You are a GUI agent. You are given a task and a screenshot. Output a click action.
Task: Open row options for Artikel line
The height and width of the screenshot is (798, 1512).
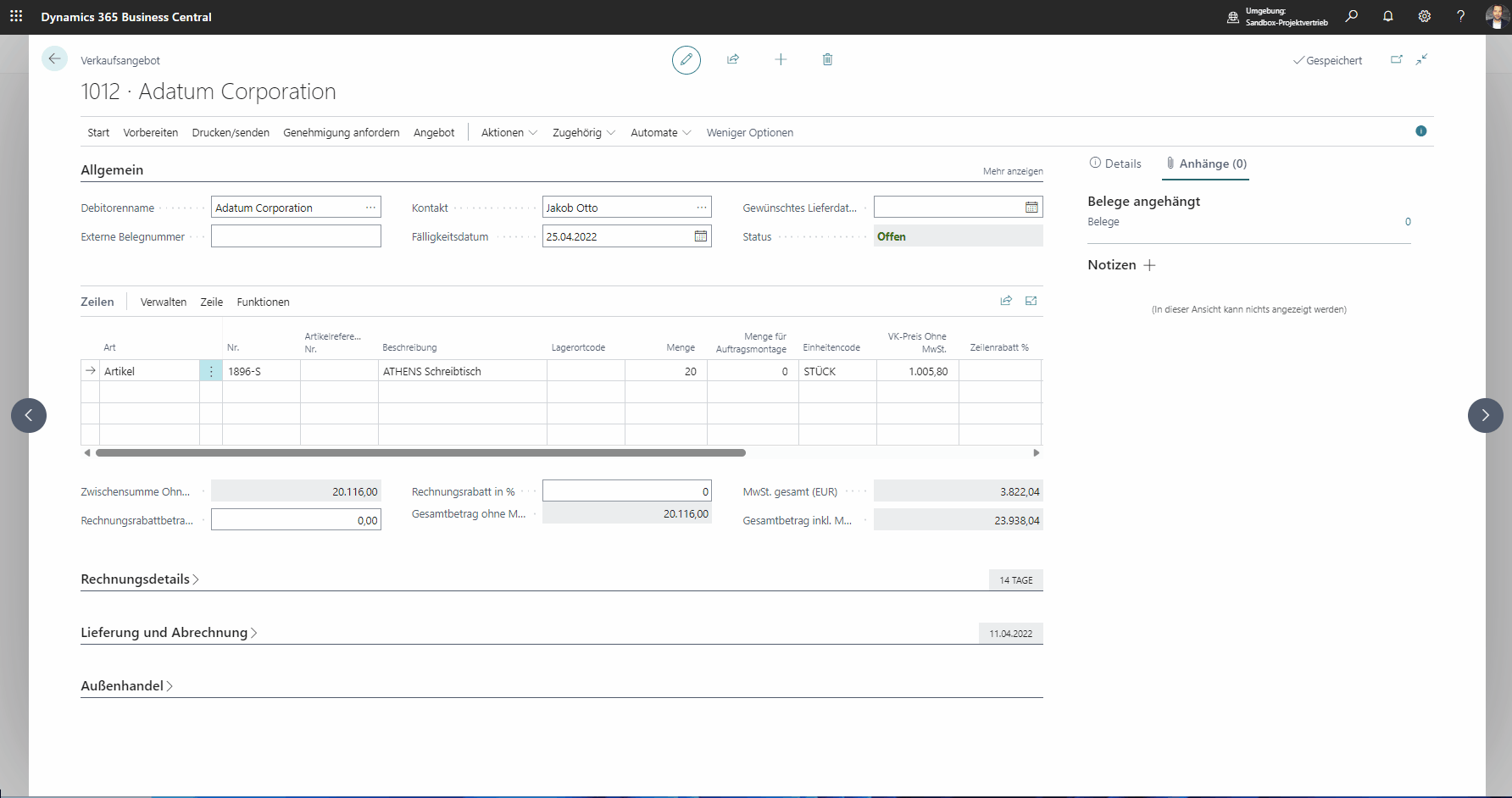coord(211,371)
